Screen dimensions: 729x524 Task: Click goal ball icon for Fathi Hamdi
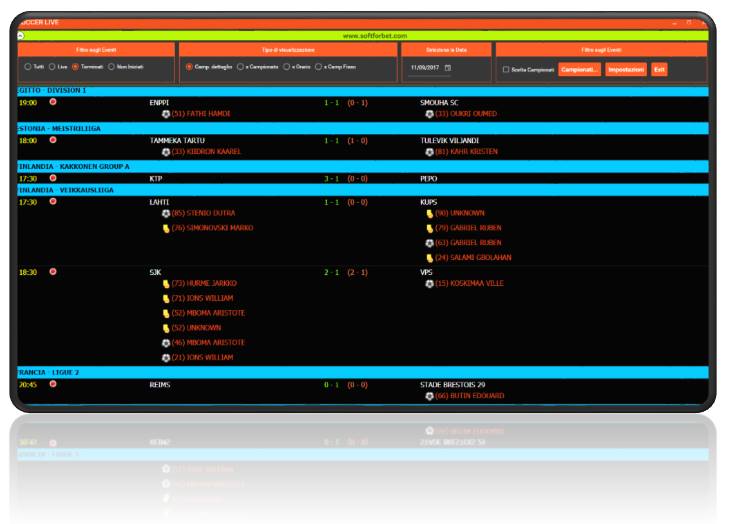click(x=166, y=114)
